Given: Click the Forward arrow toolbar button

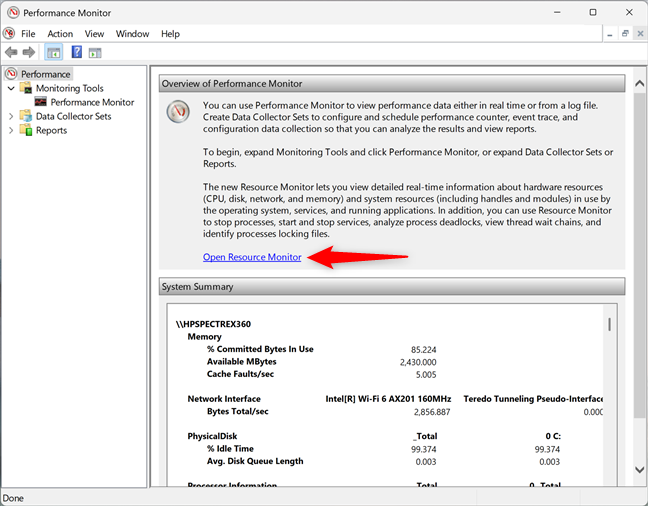Looking at the screenshot, I should click(x=29, y=53).
